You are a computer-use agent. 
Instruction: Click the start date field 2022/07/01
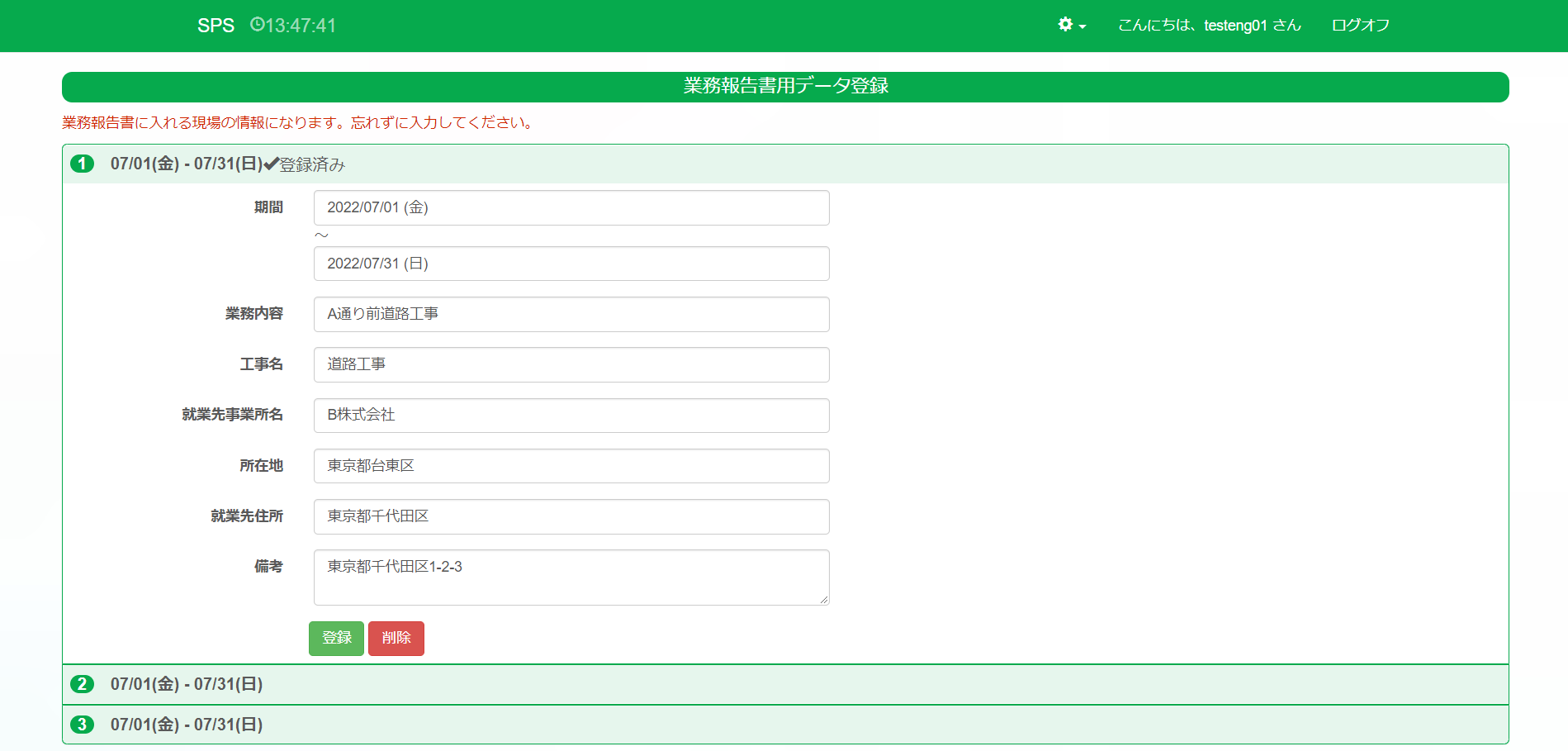[571, 207]
